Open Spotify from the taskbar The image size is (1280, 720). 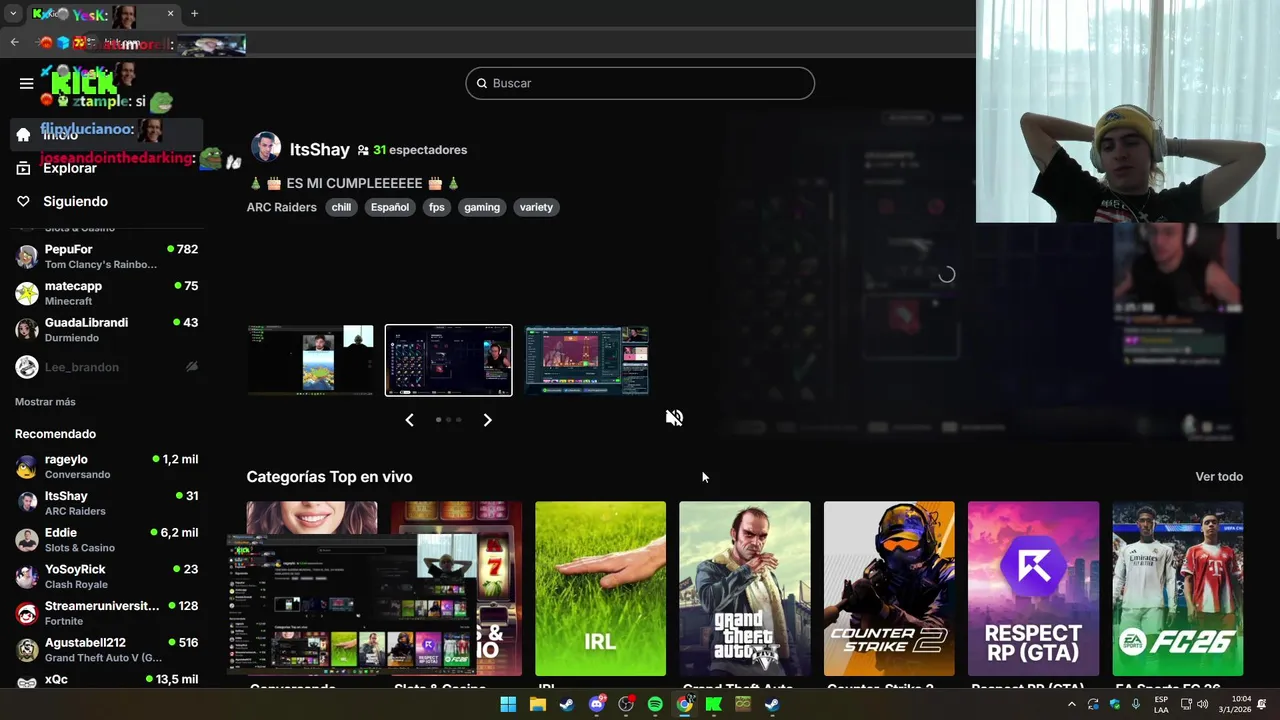(x=655, y=704)
